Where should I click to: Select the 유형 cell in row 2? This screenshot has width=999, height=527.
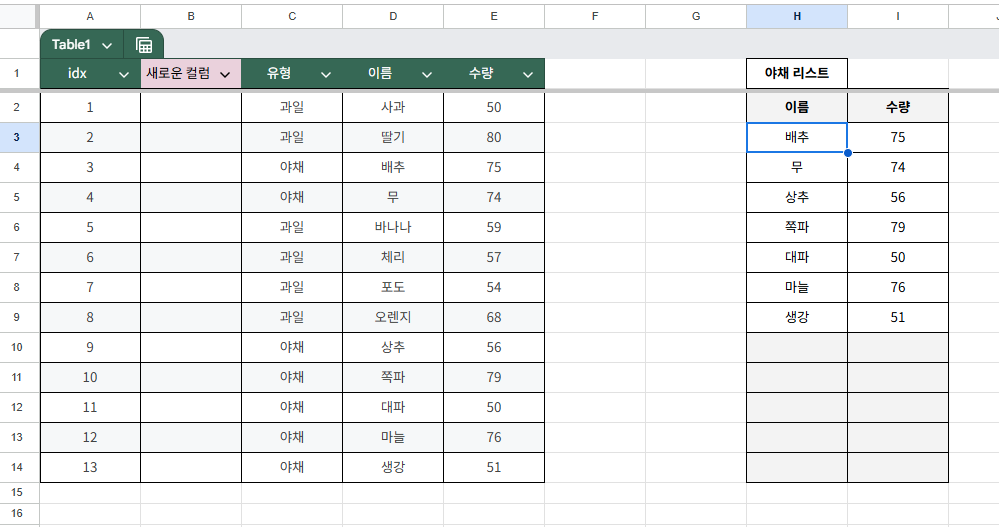(292, 107)
